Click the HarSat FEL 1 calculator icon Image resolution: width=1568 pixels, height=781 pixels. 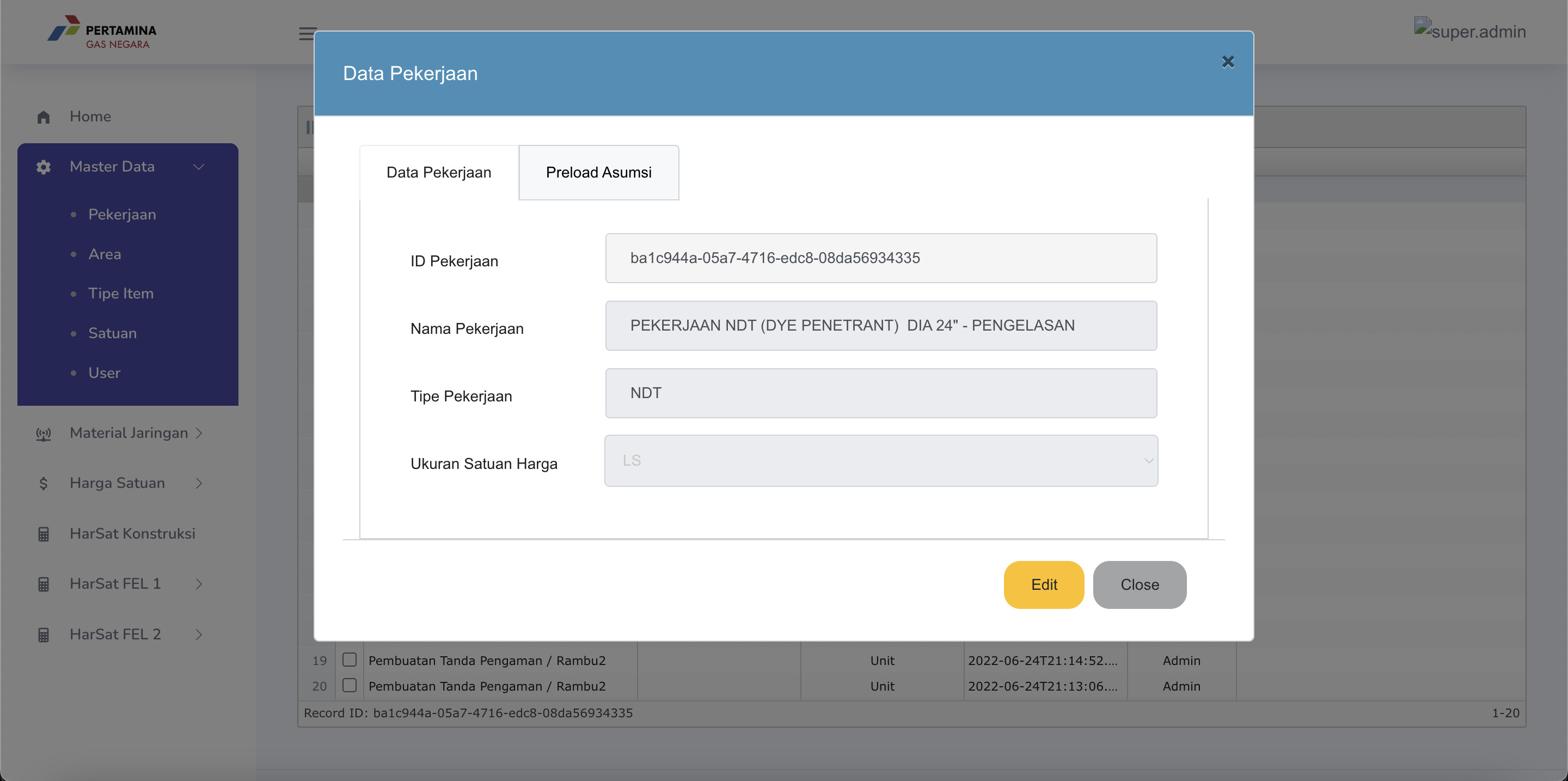click(43, 584)
